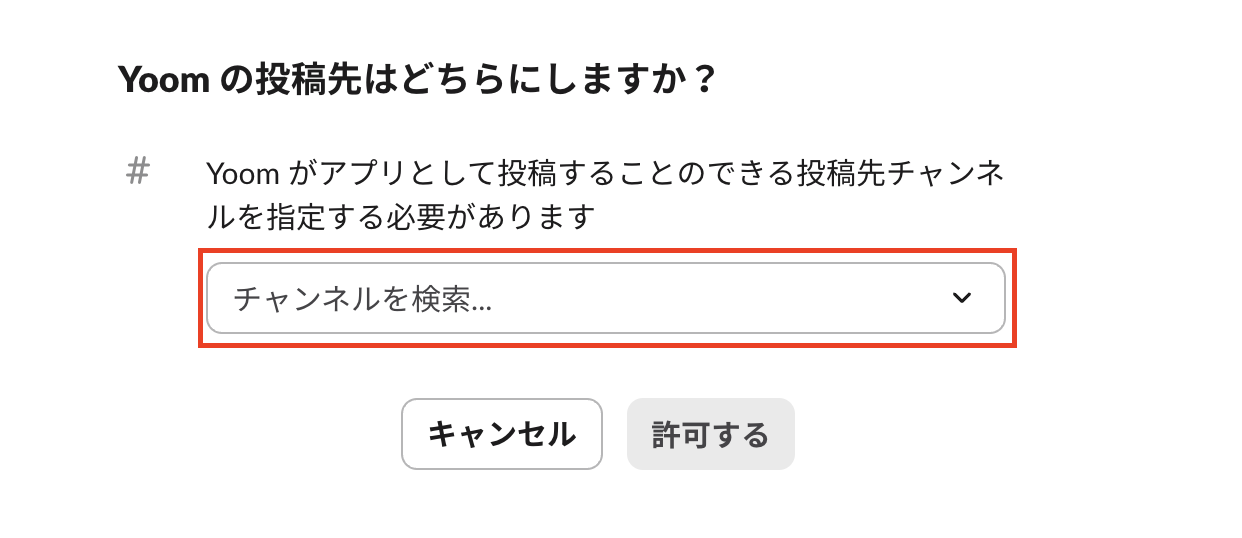Show channel list via down arrow
The height and width of the screenshot is (538, 1242).
pos(962,298)
